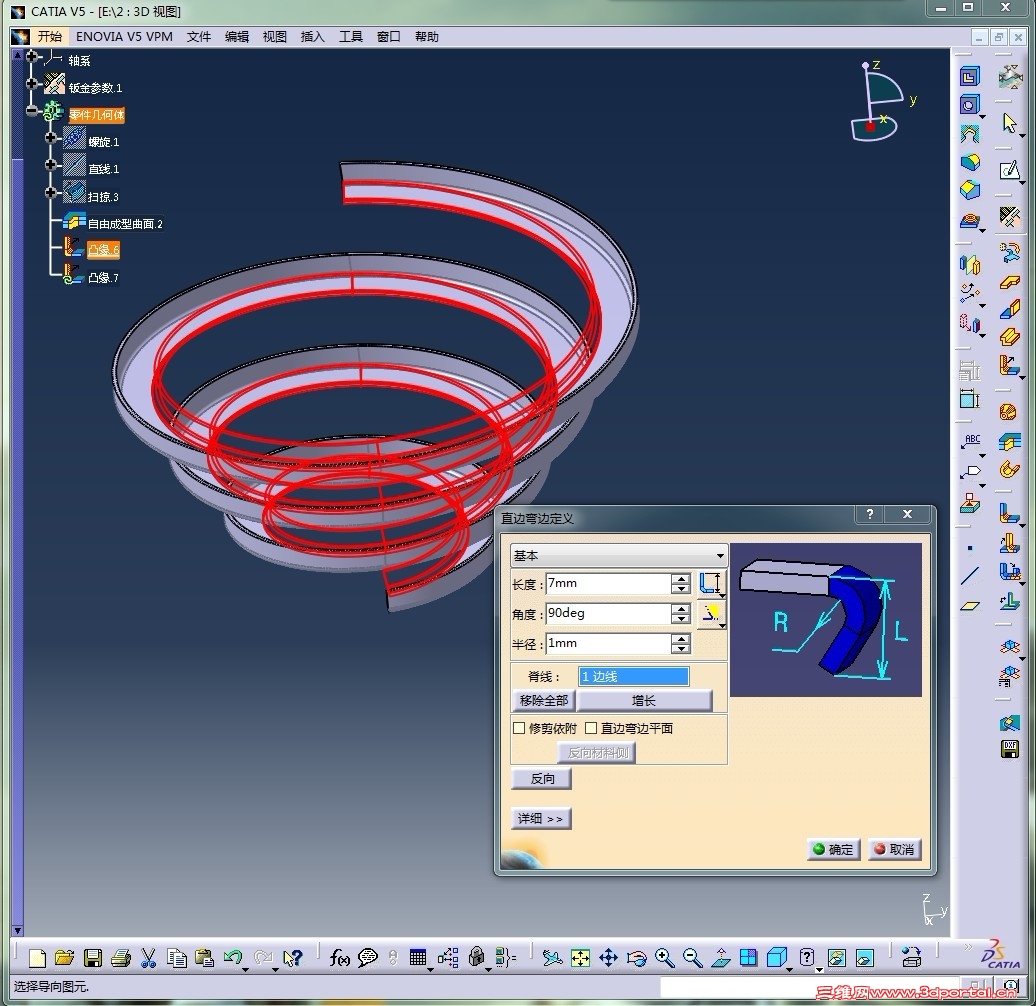Open the 基本 dropdown in the dialog
The width and height of the screenshot is (1036, 1006).
point(618,556)
